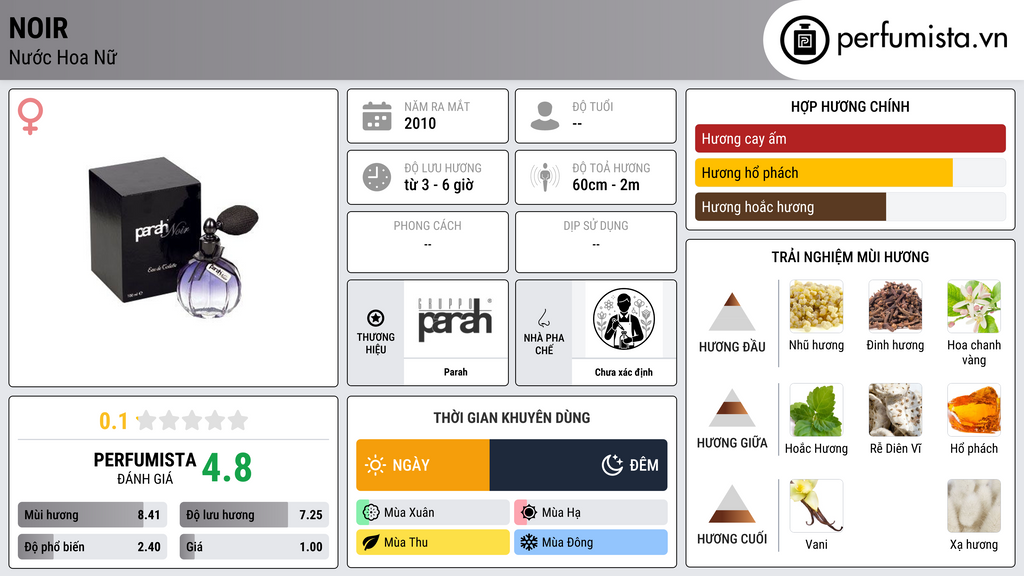Click the green 4.8 Perfumista rating

point(227,468)
